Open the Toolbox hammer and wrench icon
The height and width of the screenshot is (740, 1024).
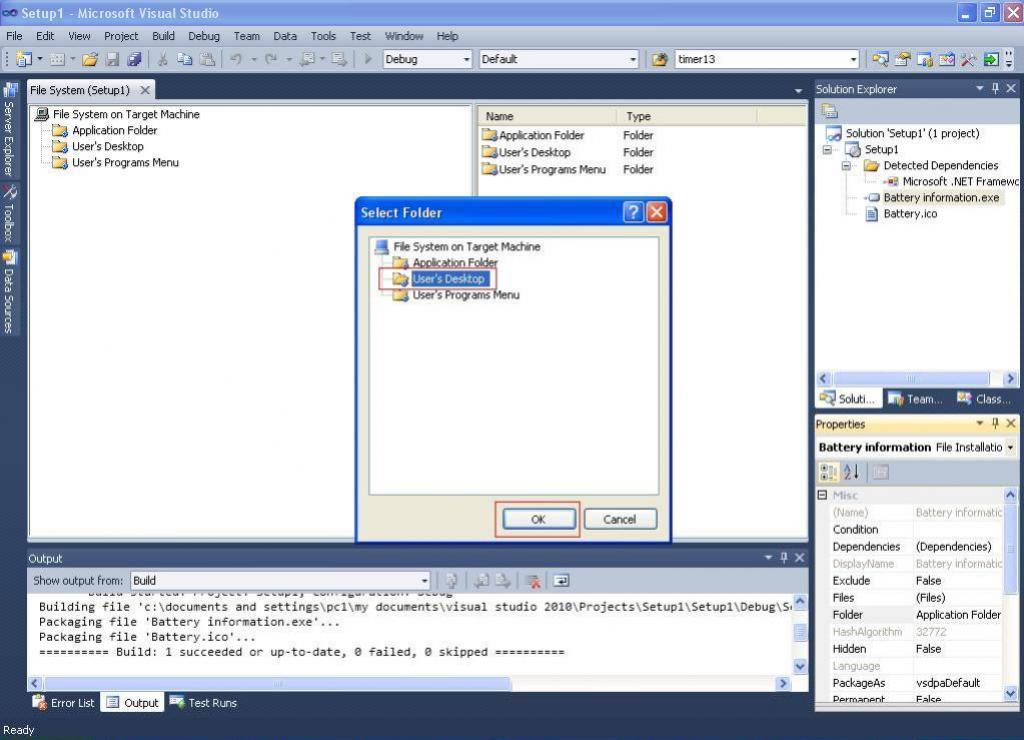point(968,59)
